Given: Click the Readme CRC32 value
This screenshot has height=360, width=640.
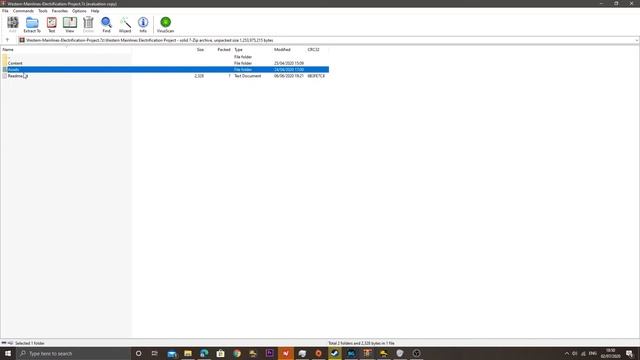Looking at the screenshot, I should pos(316,76).
